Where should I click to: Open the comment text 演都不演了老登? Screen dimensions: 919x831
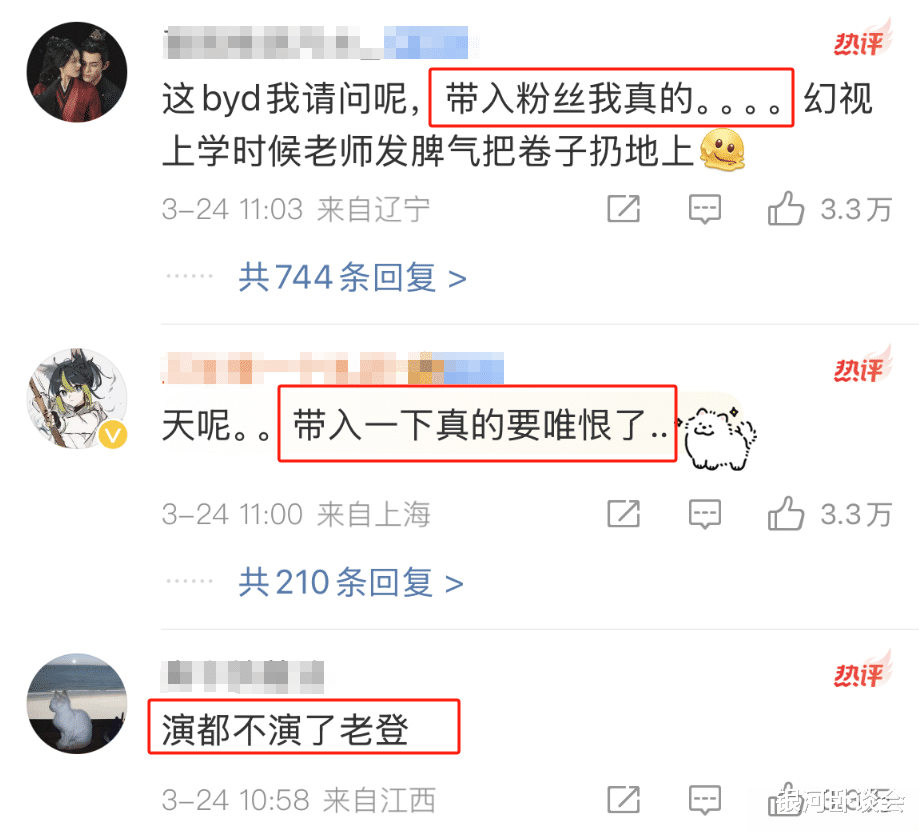[x=285, y=730]
